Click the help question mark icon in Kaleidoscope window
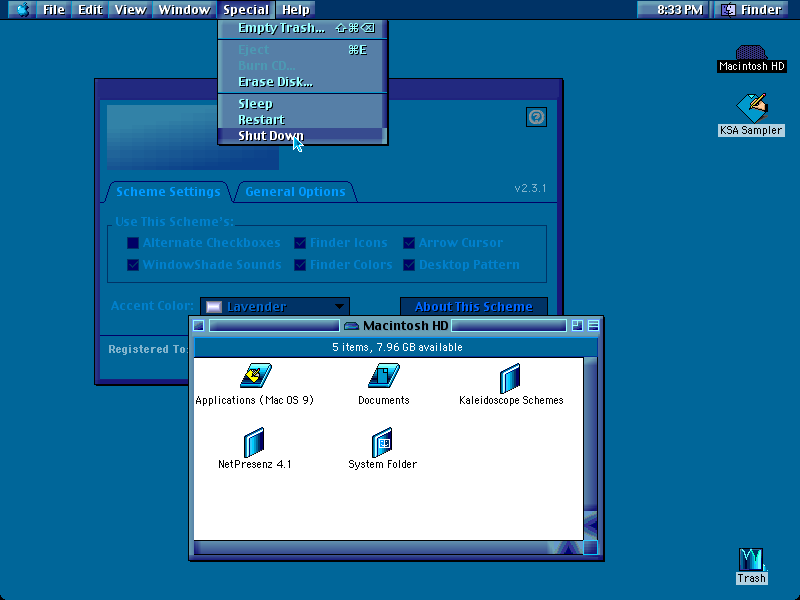The image size is (800, 600). click(536, 117)
